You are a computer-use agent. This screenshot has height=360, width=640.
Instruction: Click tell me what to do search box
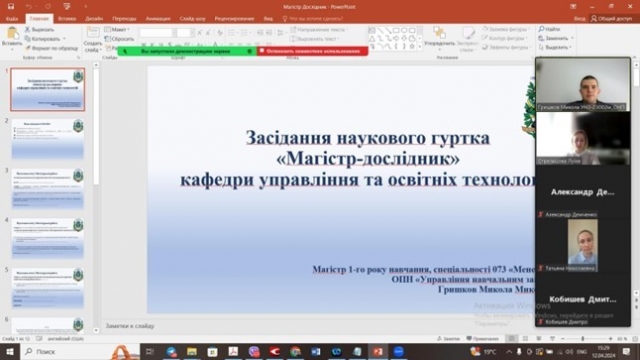tap(313, 19)
